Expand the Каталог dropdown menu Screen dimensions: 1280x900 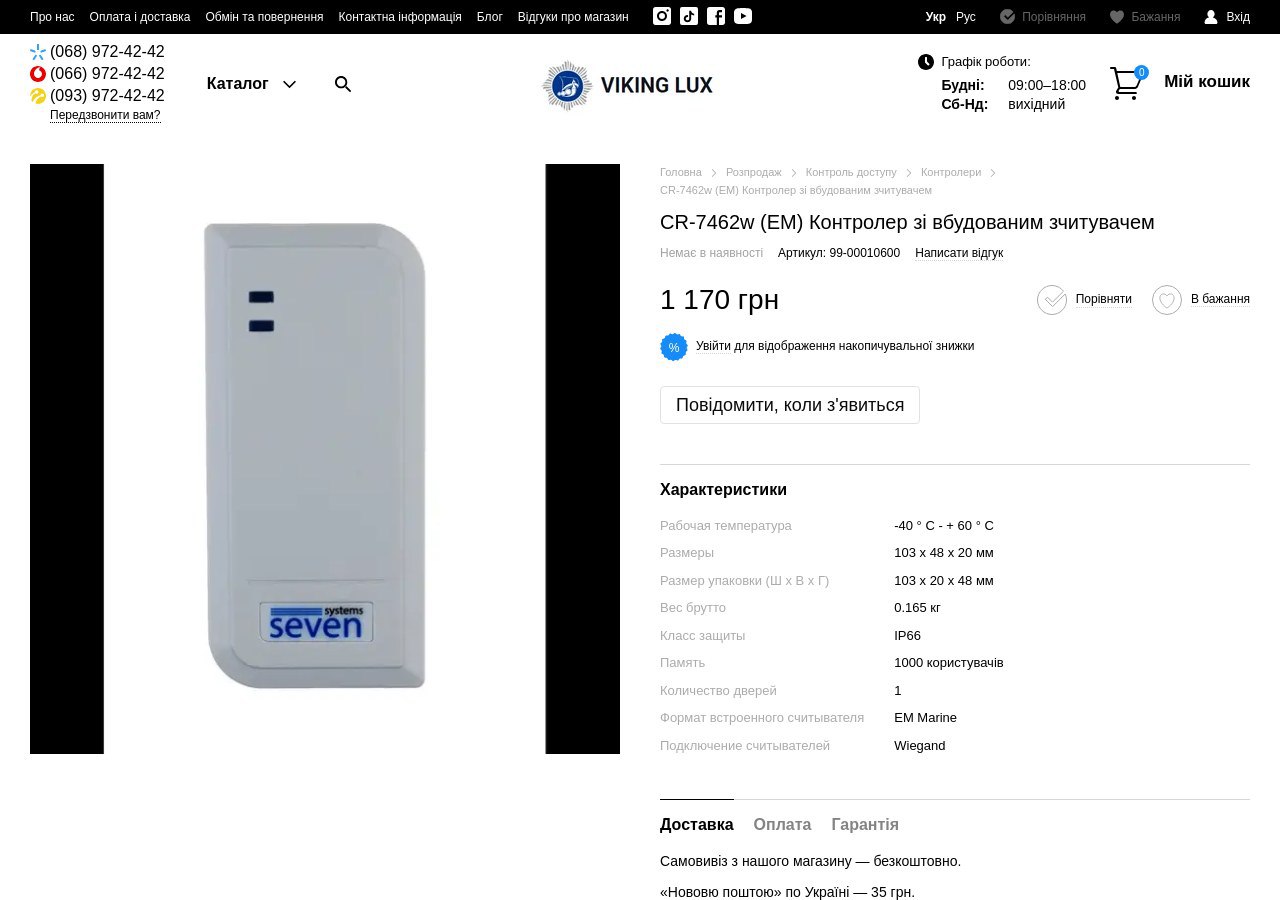coord(251,84)
